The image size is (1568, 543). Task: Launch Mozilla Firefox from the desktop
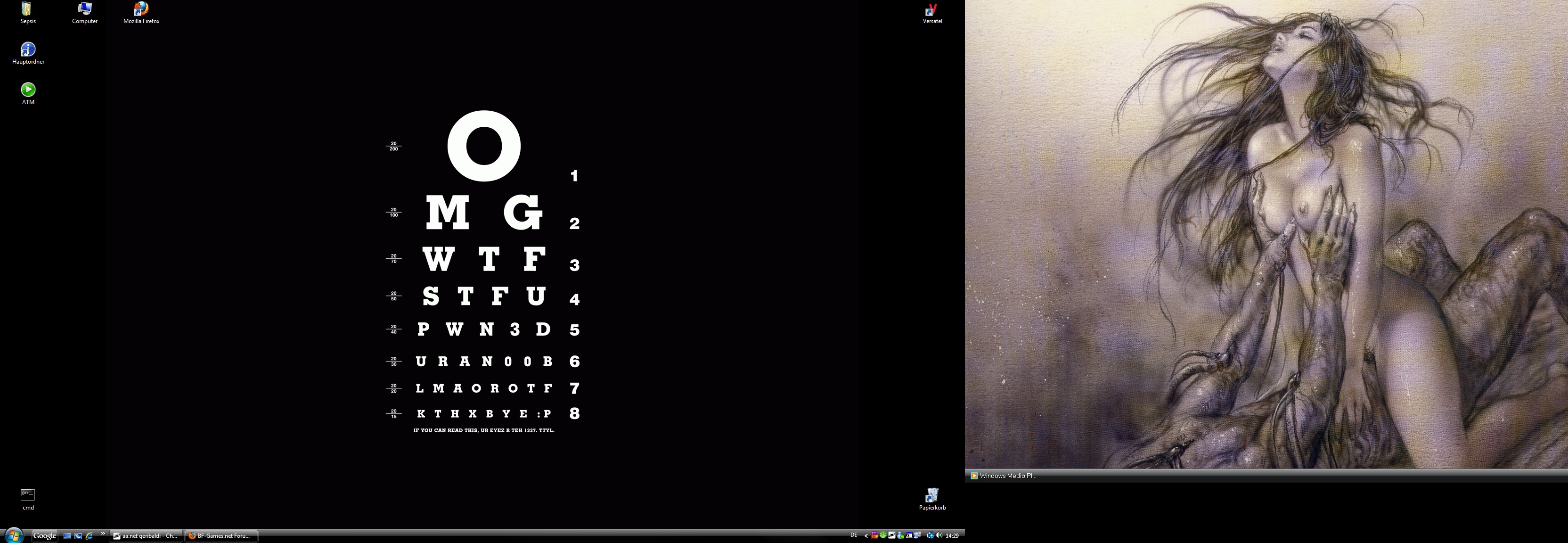click(141, 13)
